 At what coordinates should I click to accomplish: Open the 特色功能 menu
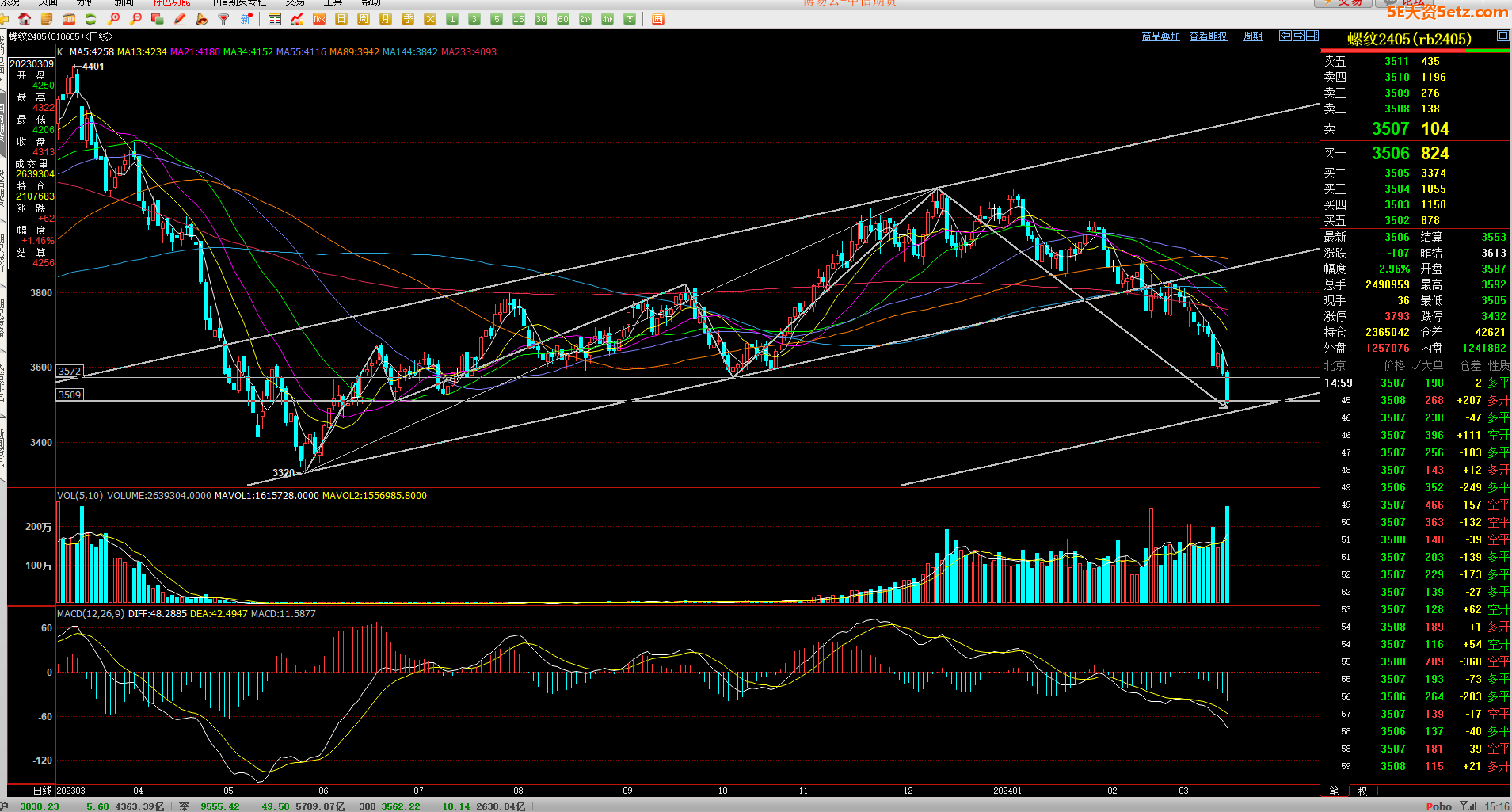pyautogui.click(x=171, y=2)
